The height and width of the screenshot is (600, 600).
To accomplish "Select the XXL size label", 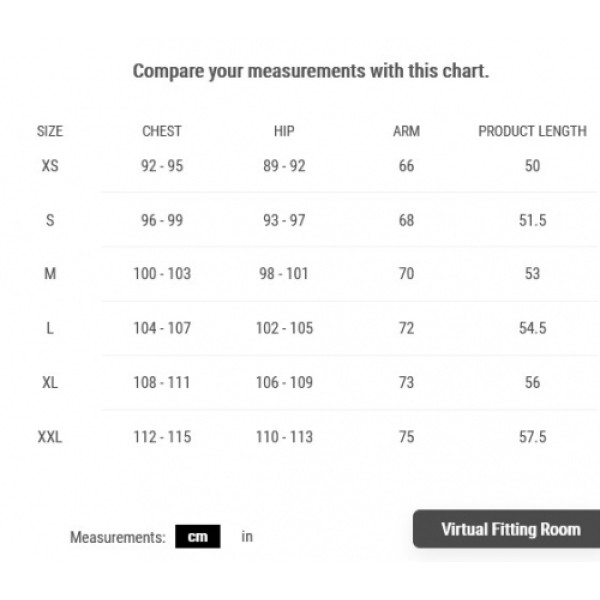I will coord(50,437).
